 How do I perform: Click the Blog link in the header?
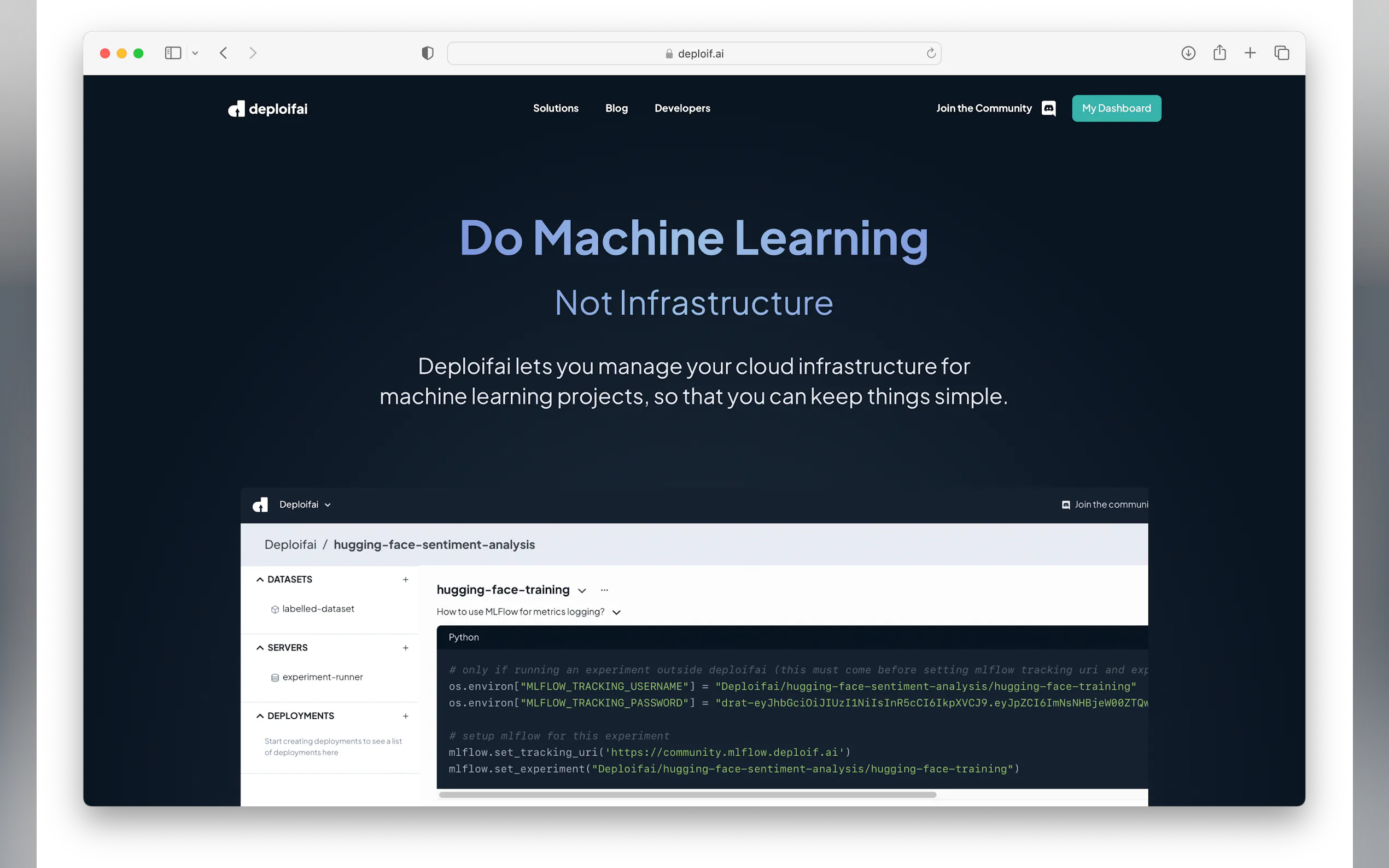coord(616,108)
